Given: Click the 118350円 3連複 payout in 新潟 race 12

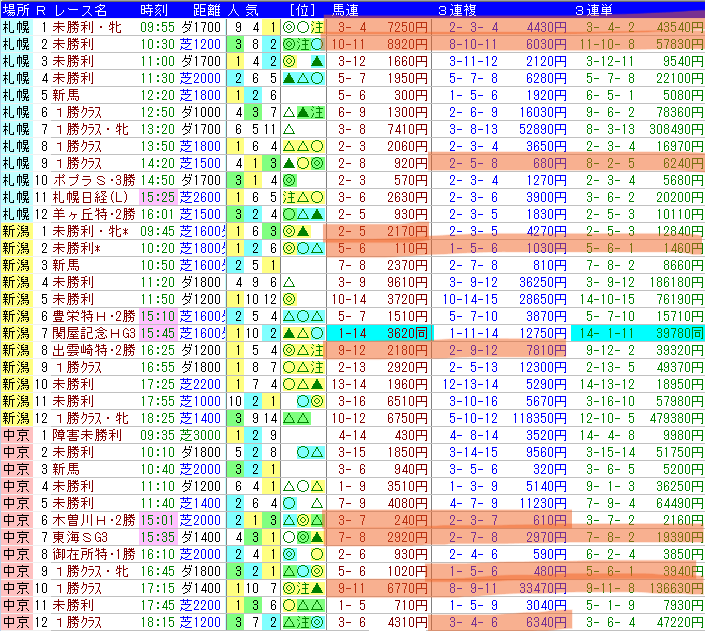Looking at the screenshot, I should point(539,418).
